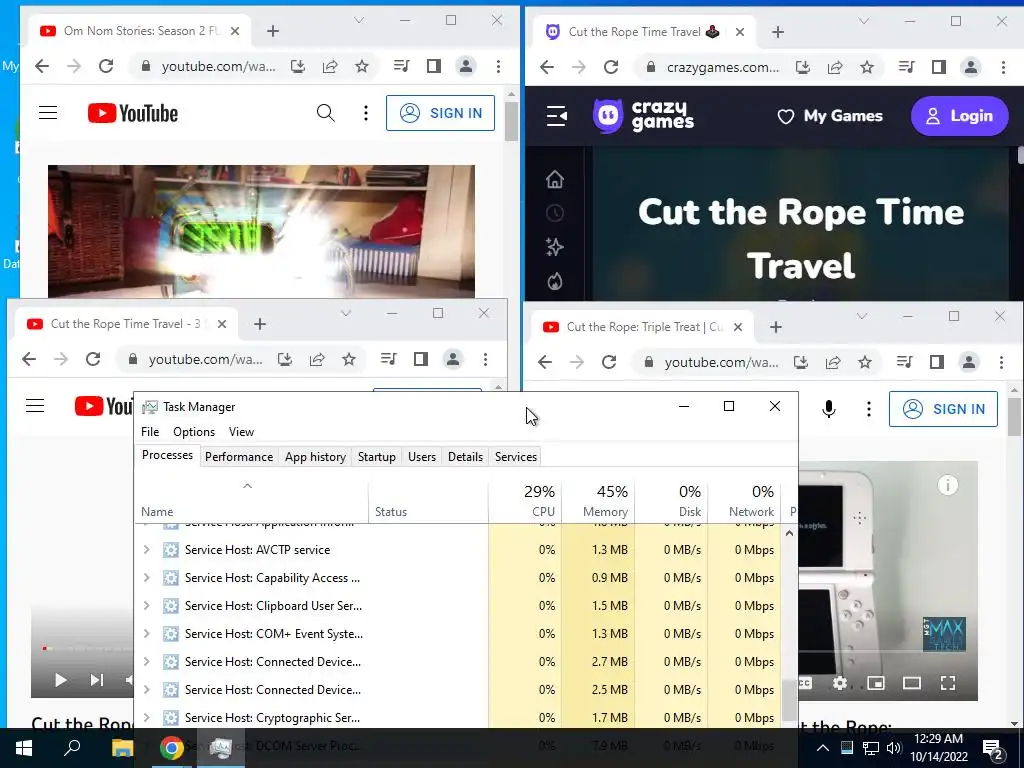Skip to next video in Time Travel window

click(97, 680)
